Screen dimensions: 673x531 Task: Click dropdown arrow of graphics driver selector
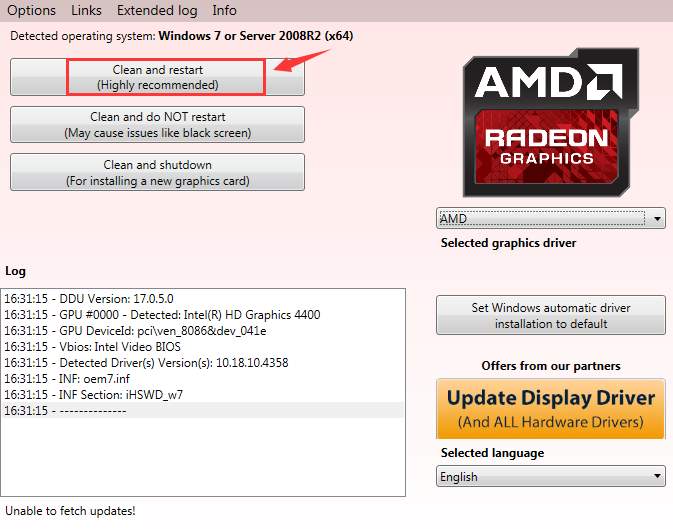[657, 219]
